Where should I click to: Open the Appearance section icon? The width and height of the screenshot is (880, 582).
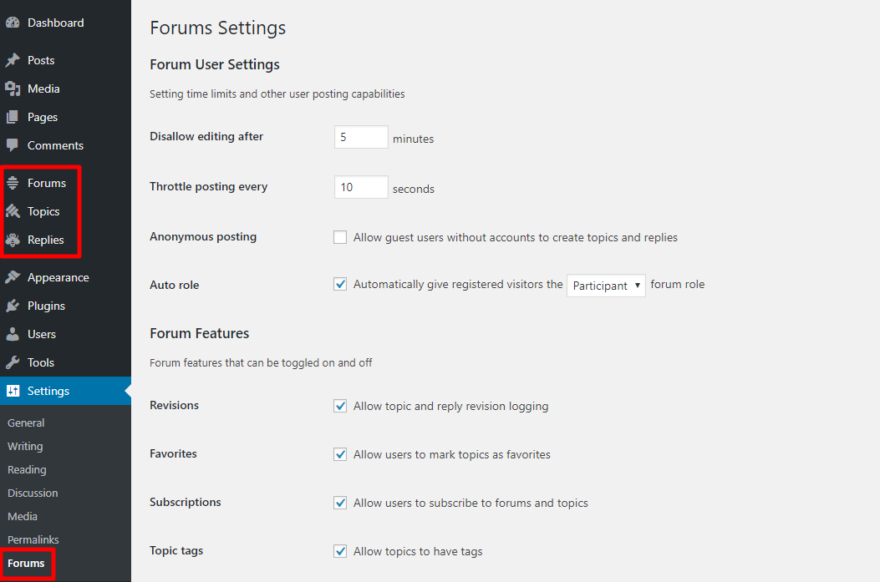14,277
